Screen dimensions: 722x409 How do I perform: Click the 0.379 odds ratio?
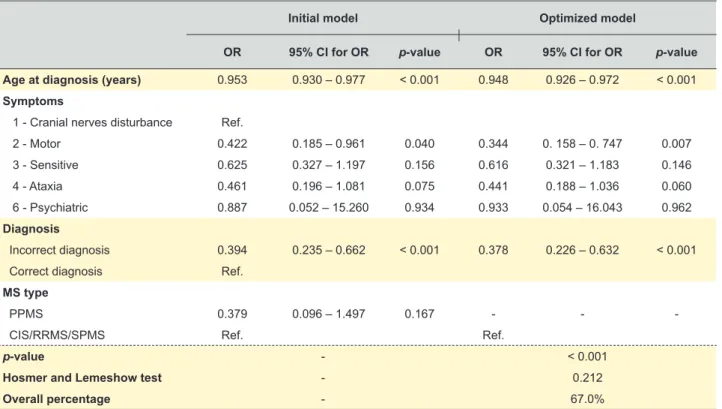(x=232, y=314)
